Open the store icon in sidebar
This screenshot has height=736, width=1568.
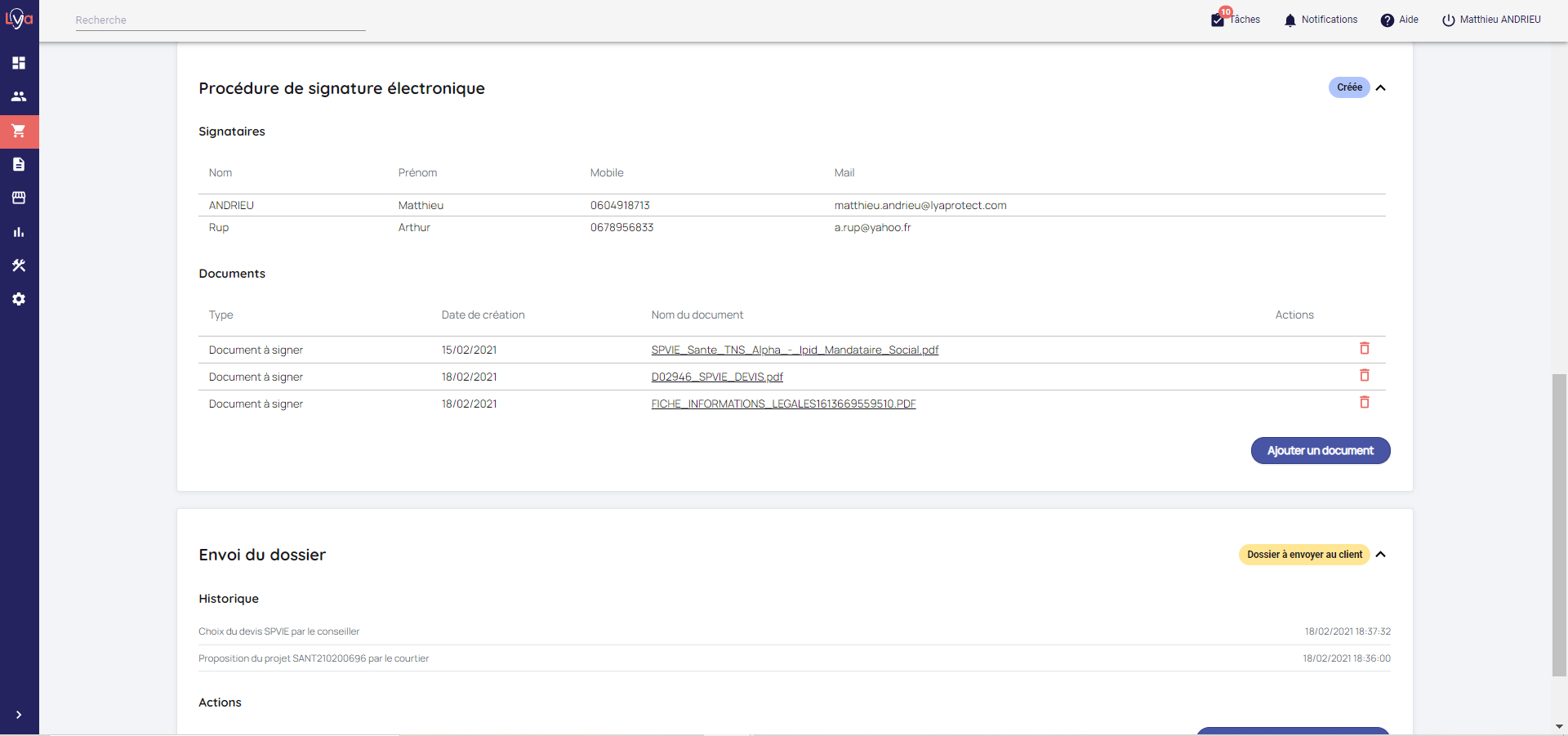pyautogui.click(x=19, y=198)
